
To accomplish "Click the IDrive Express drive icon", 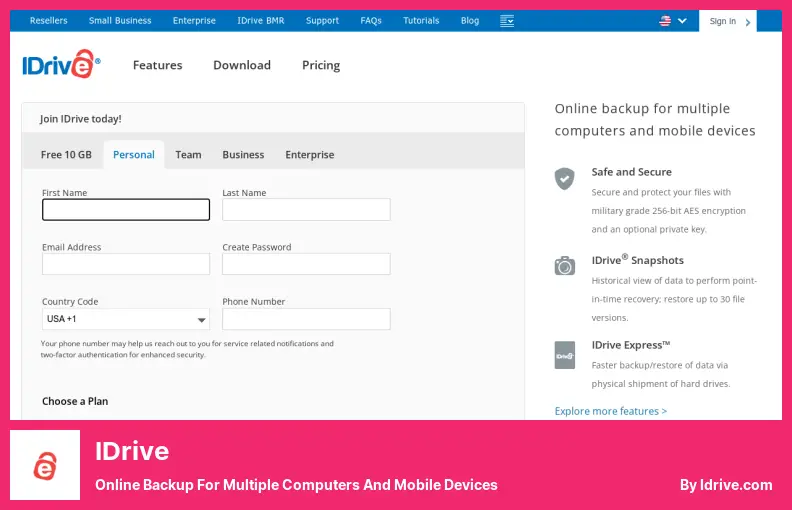I will pyautogui.click(x=565, y=355).
